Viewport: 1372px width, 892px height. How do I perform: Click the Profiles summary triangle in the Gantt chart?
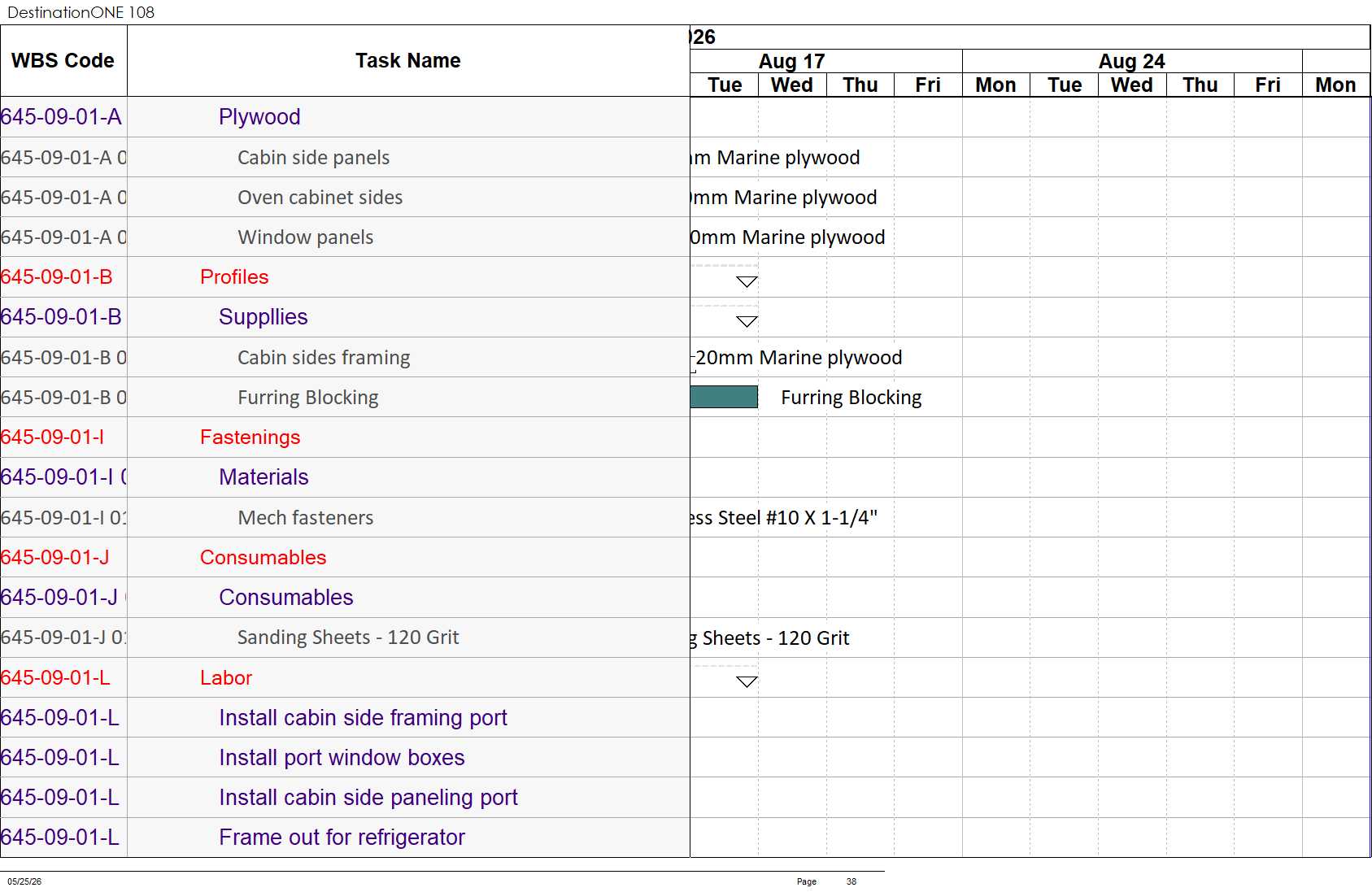point(747,281)
